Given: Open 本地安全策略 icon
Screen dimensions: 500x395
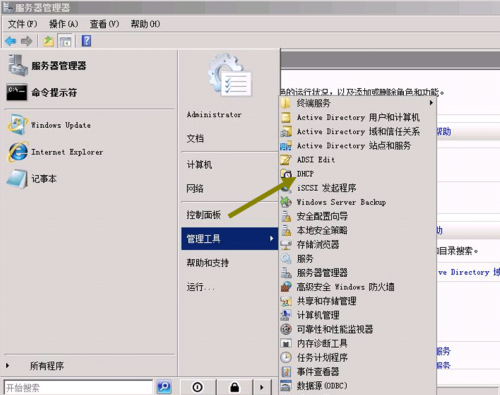Looking at the screenshot, I should [286, 230].
